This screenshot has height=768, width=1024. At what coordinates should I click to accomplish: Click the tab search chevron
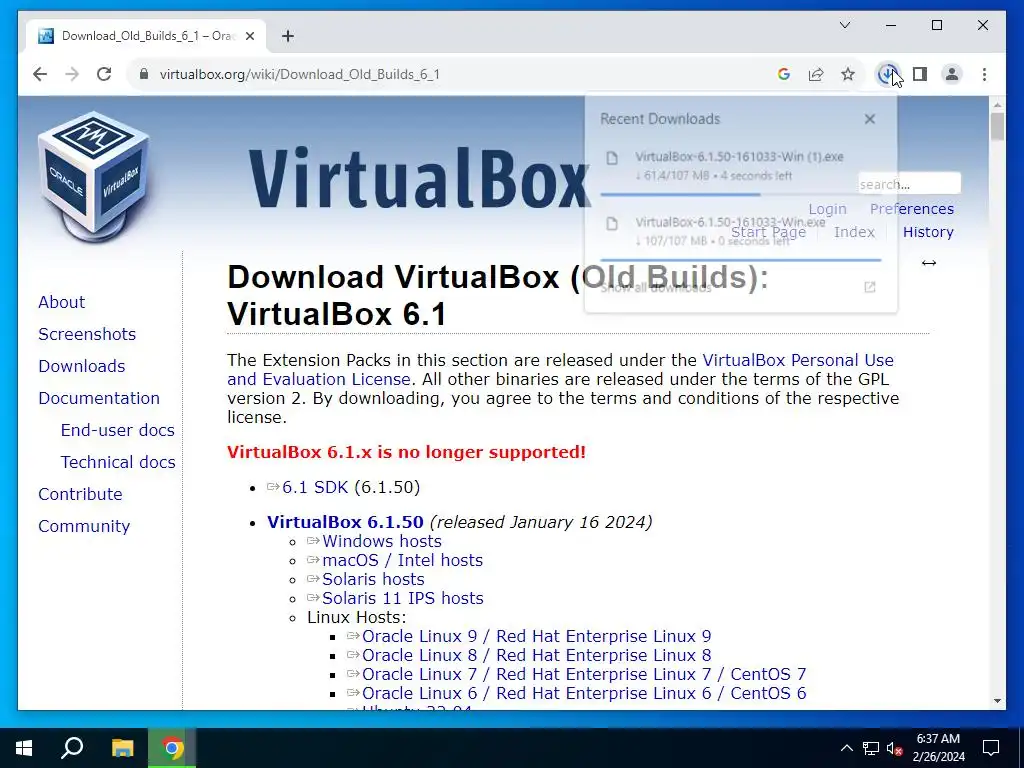844,25
